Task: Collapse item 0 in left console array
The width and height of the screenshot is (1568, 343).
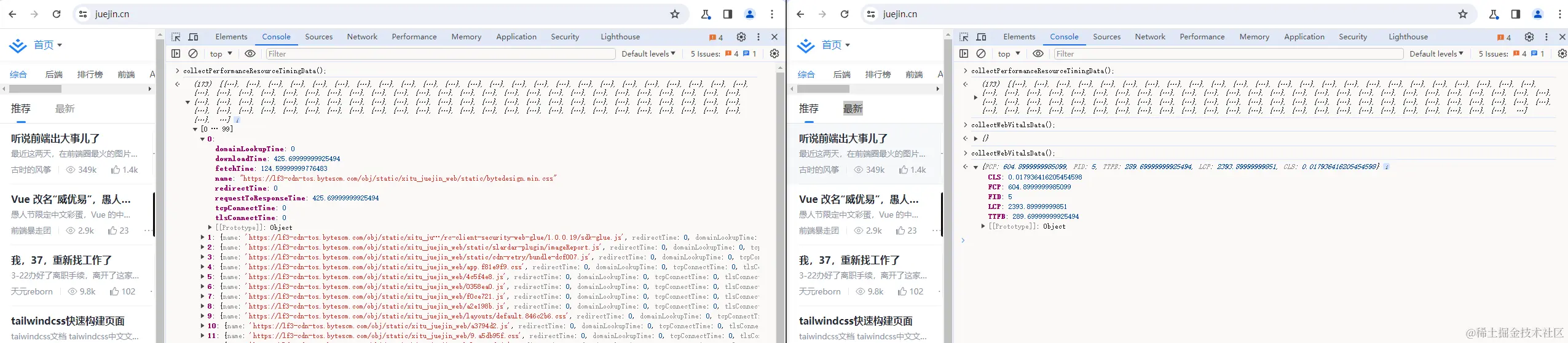Action: tap(202, 139)
